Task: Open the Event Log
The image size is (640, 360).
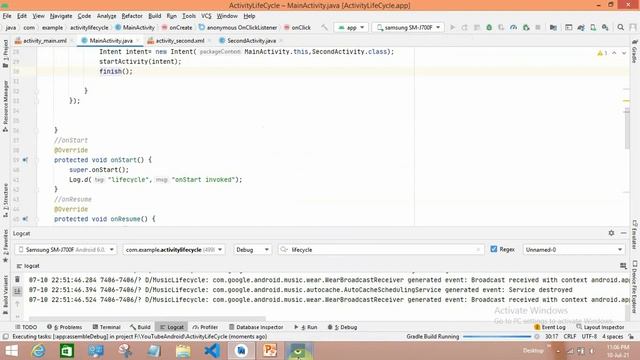Action: click(x=550, y=327)
